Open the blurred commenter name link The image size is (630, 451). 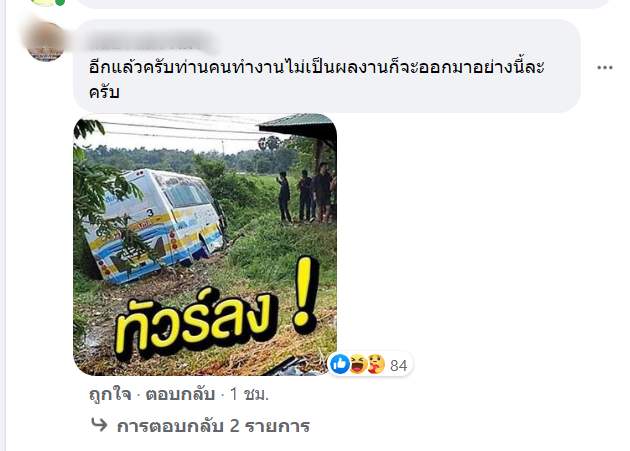click(x=151, y=43)
